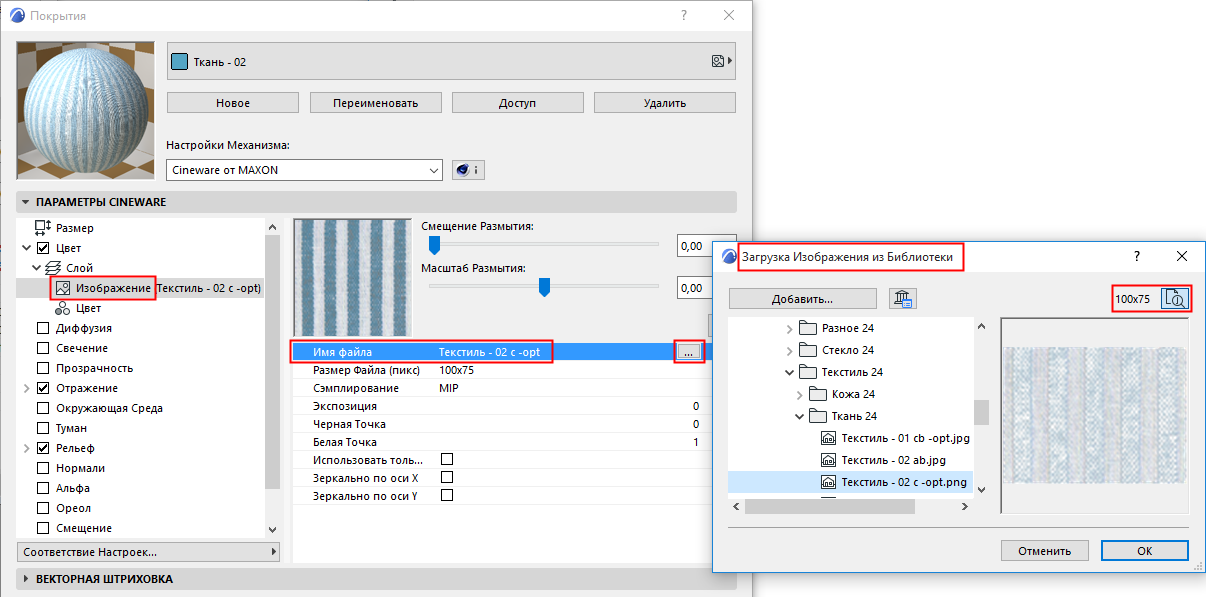The image size is (1206, 597).
Task: Open library manager icon beside Добавить
Action: click(903, 298)
